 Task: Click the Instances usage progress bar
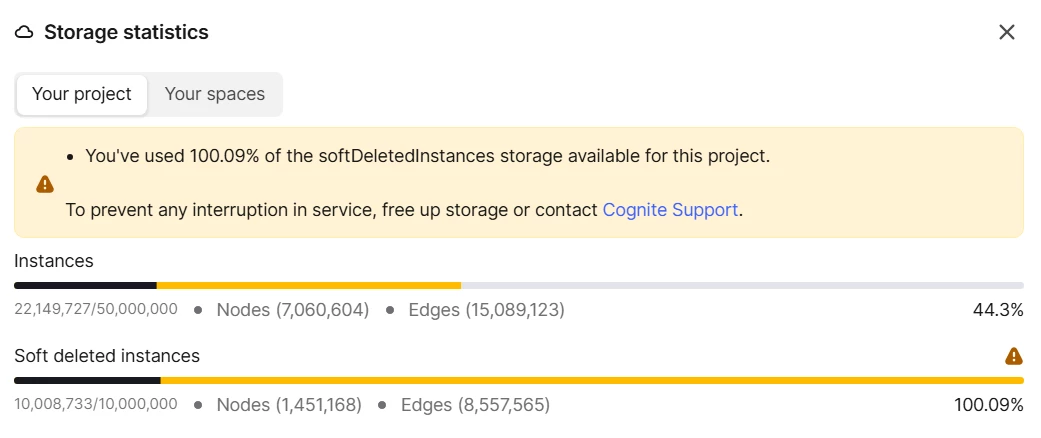[x=519, y=285]
